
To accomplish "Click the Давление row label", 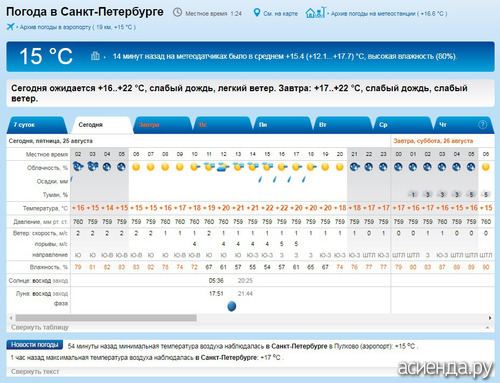I will click(40, 222).
